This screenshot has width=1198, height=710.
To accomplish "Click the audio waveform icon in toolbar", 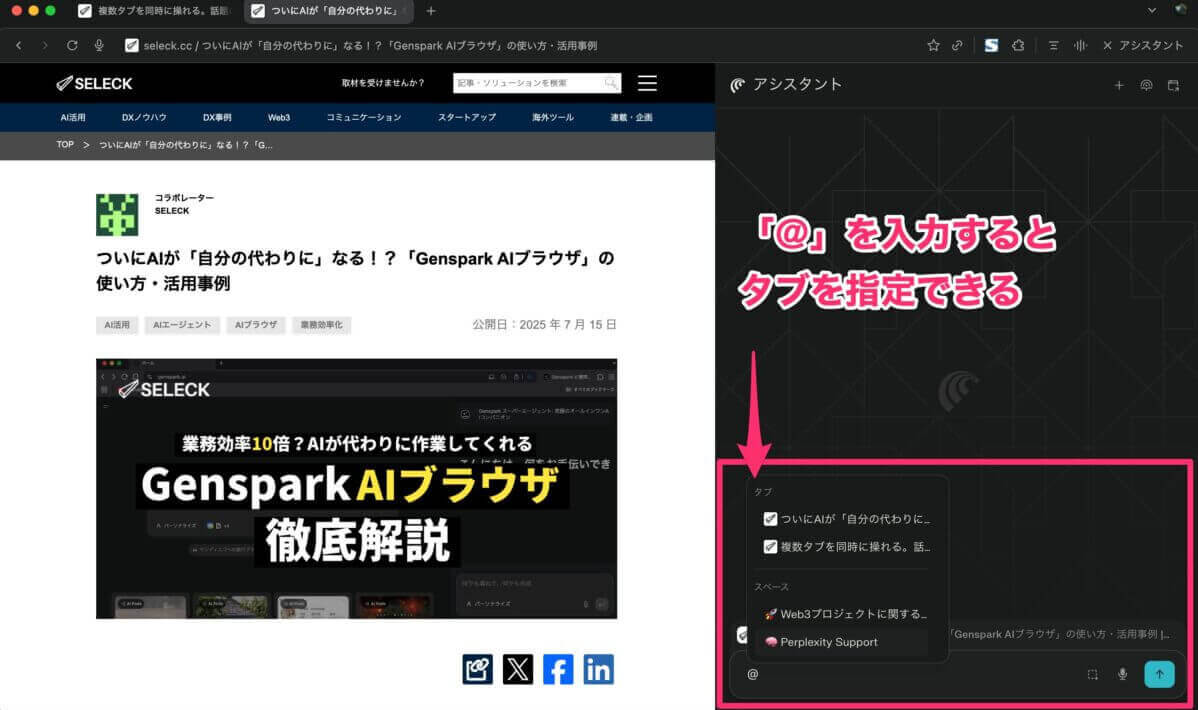I will tap(1080, 46).
